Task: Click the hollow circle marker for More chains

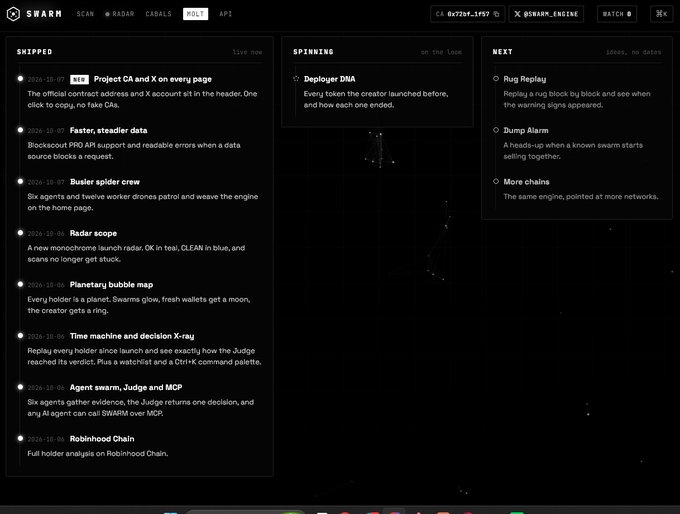Action: click(496, 181)
